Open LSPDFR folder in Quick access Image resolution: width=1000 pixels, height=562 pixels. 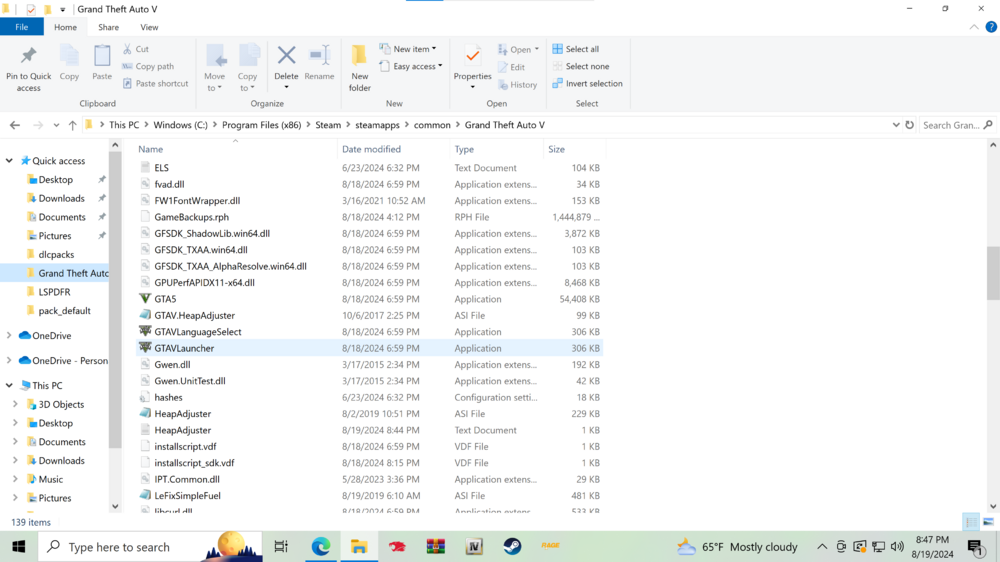click(54, 292)
